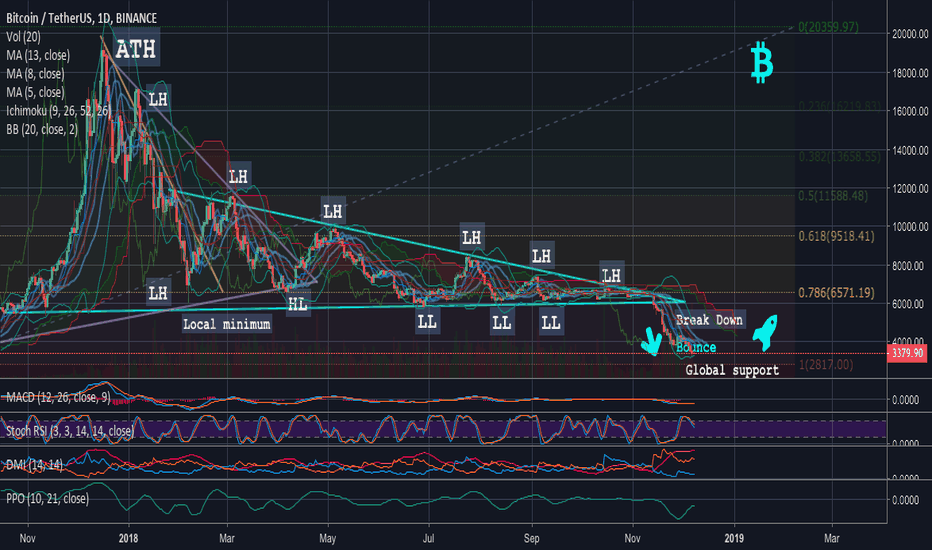Click the Fibonacci 1(2817.00) level label
Viewport: 932px width, 550px height.
click(x=826, y=364)
